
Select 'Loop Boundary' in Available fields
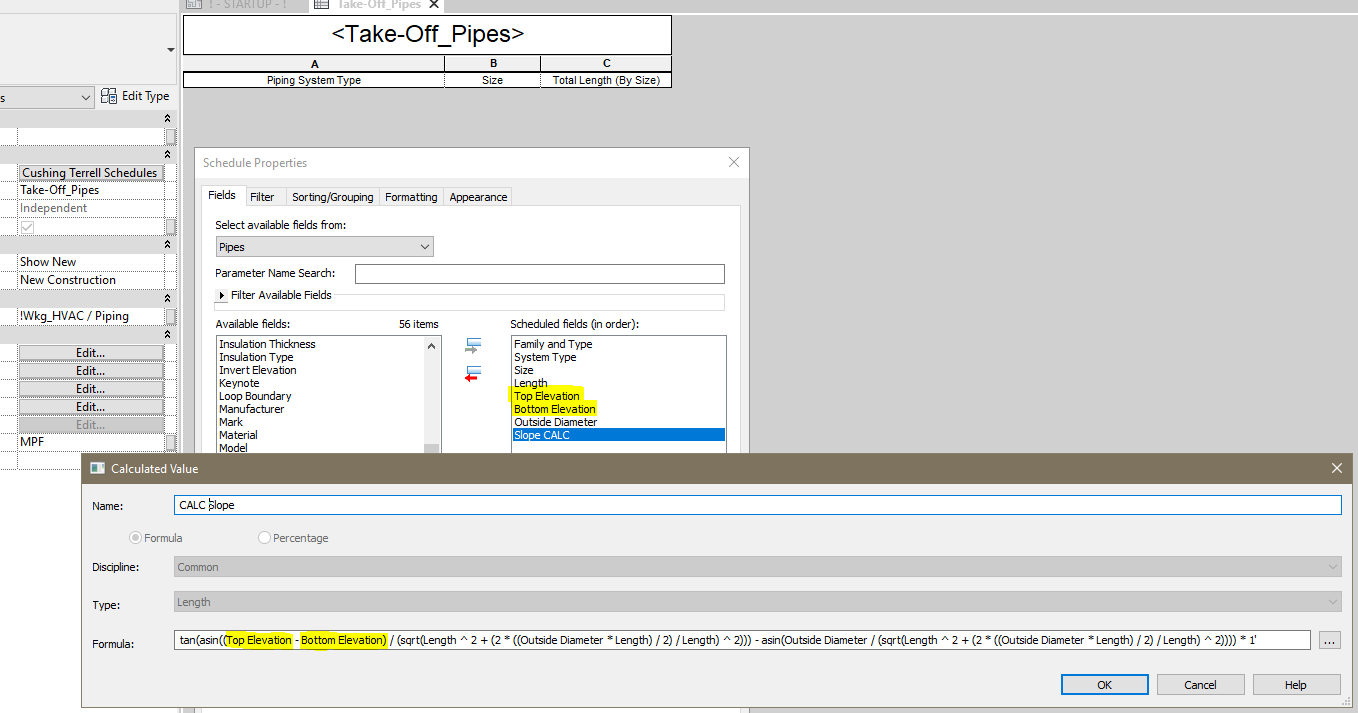(x=255, y=396)
